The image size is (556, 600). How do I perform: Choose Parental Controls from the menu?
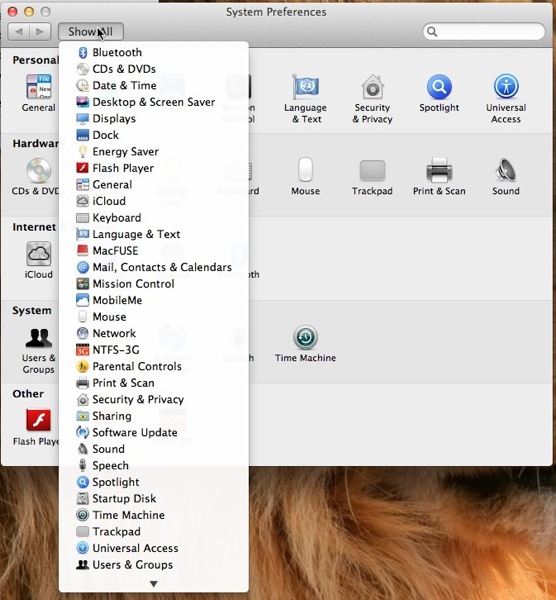pyautogui.click(x=154, y=366)
